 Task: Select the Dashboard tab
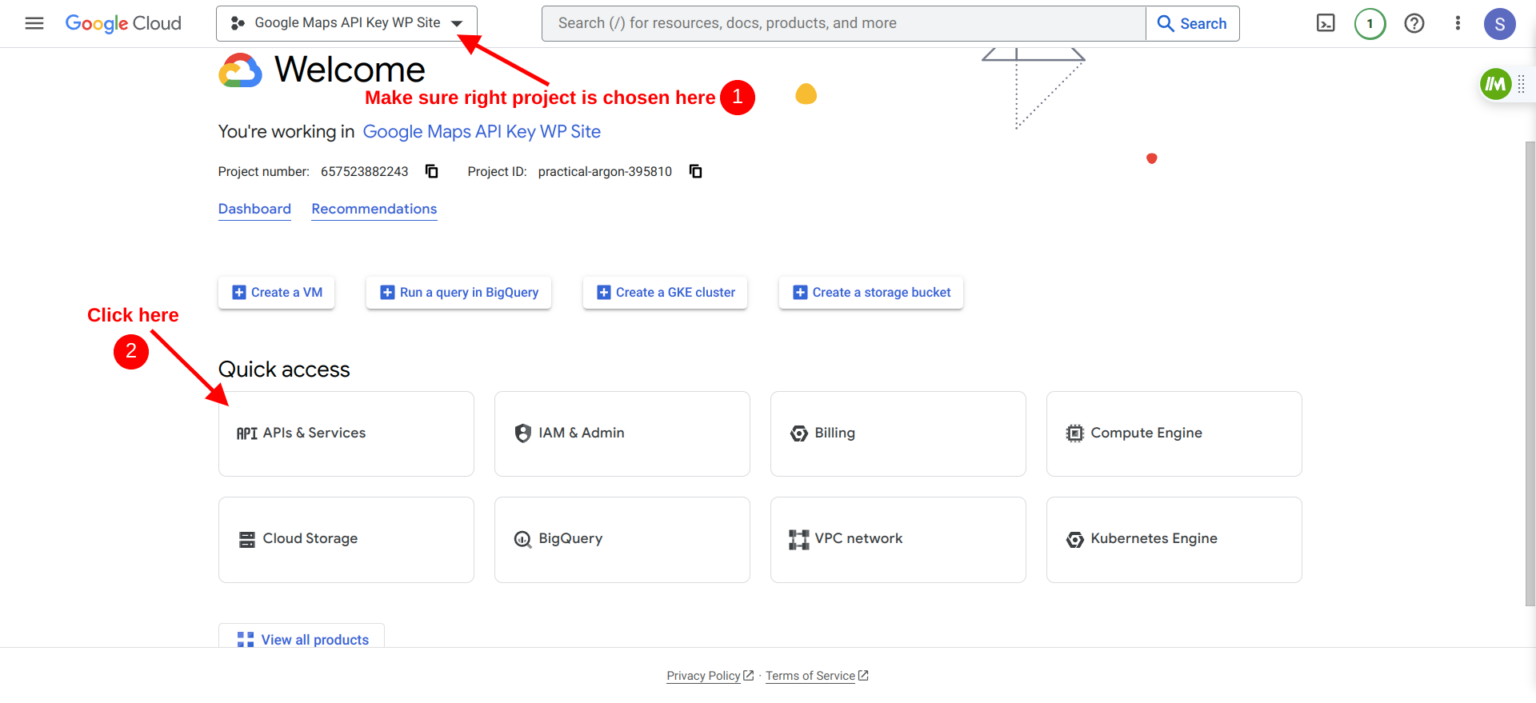[254, 208]
